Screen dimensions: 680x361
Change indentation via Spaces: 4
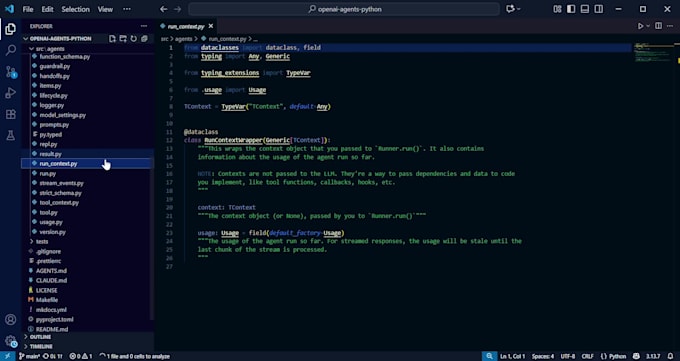pyautogui.click(x=543, y=356)
